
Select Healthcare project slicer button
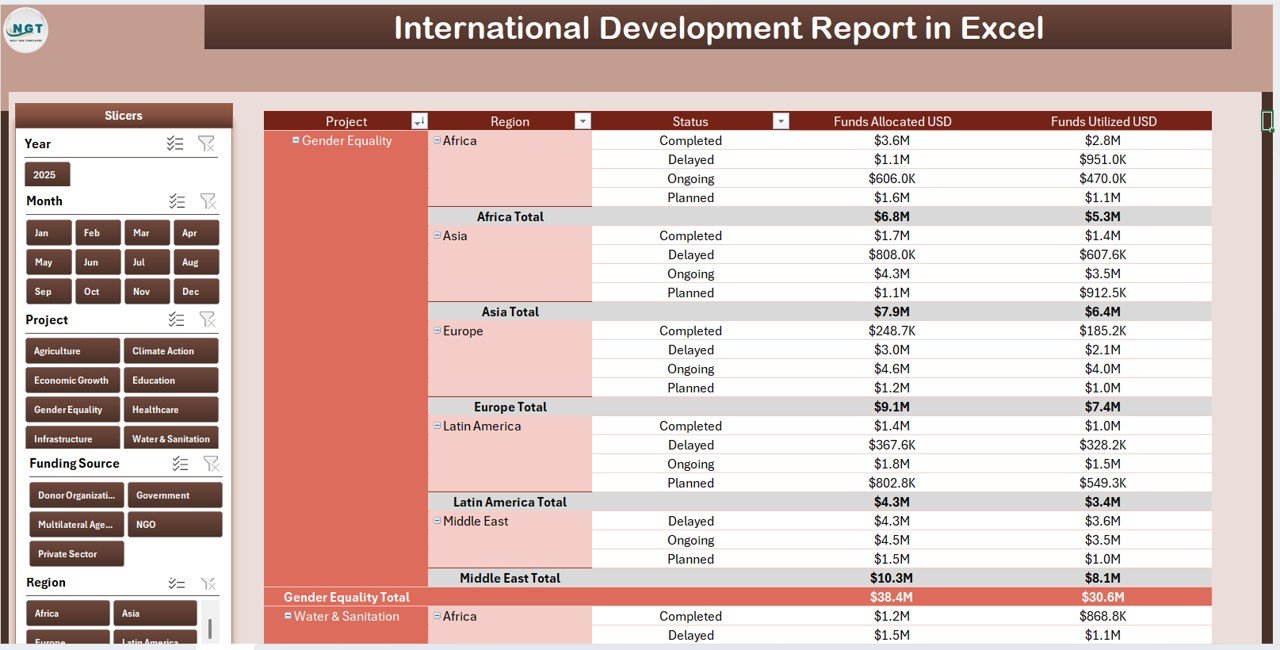[171, 409]
